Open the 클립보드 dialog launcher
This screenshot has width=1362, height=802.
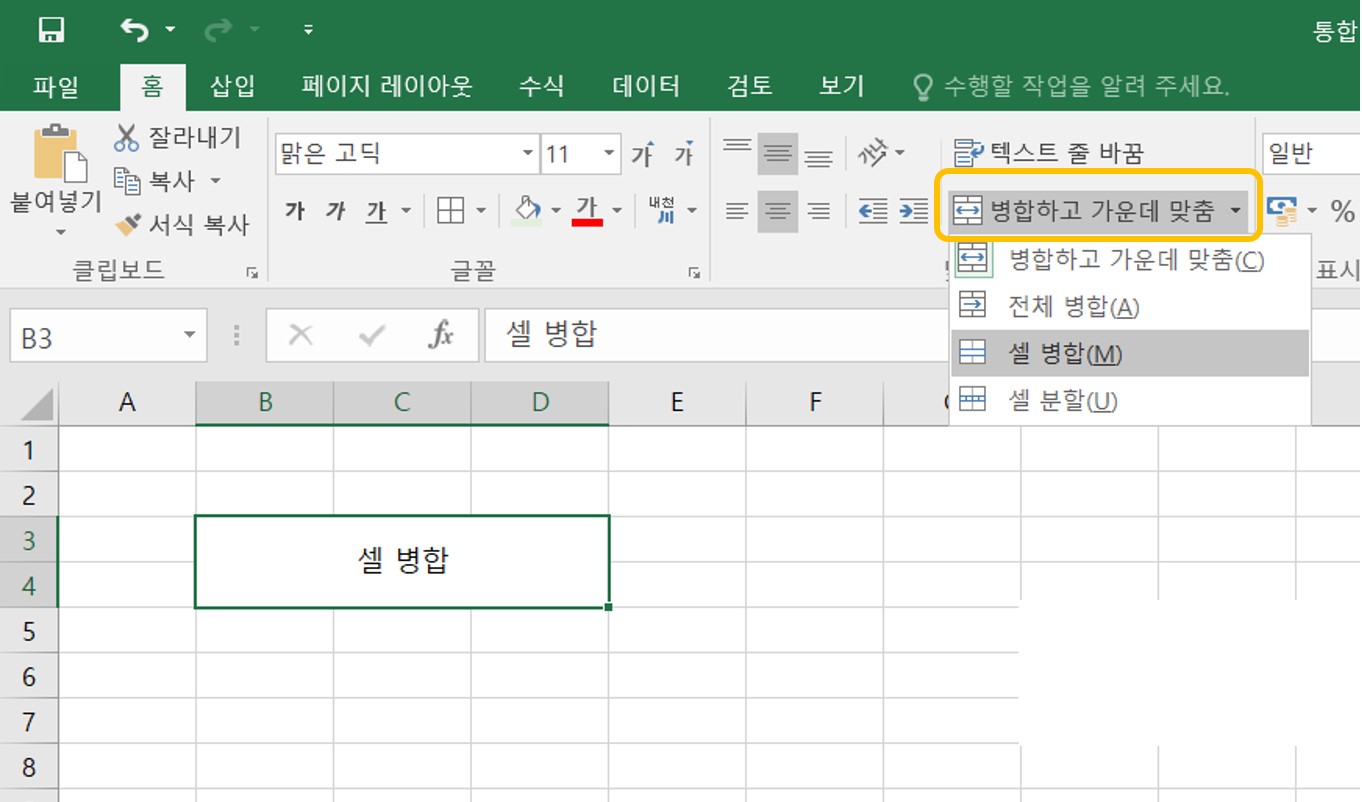pos(252,272)
